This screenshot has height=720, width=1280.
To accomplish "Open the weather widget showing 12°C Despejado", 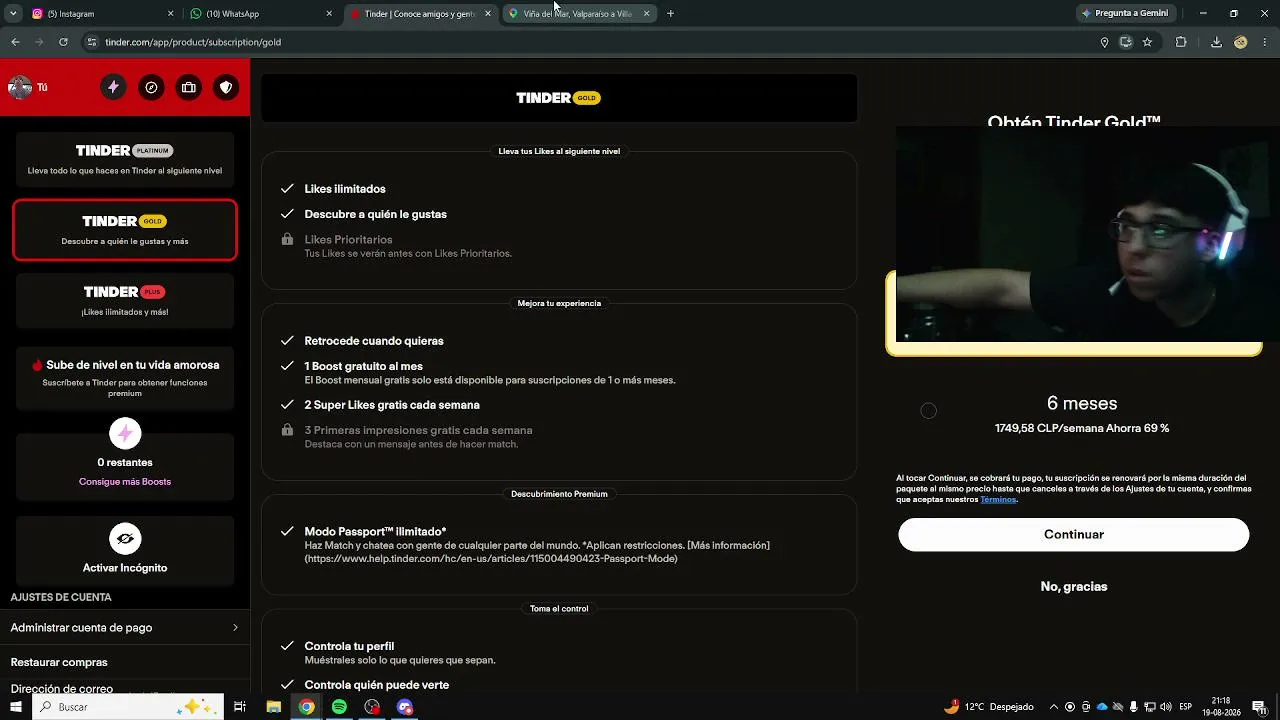I will (x=989, y=707).
